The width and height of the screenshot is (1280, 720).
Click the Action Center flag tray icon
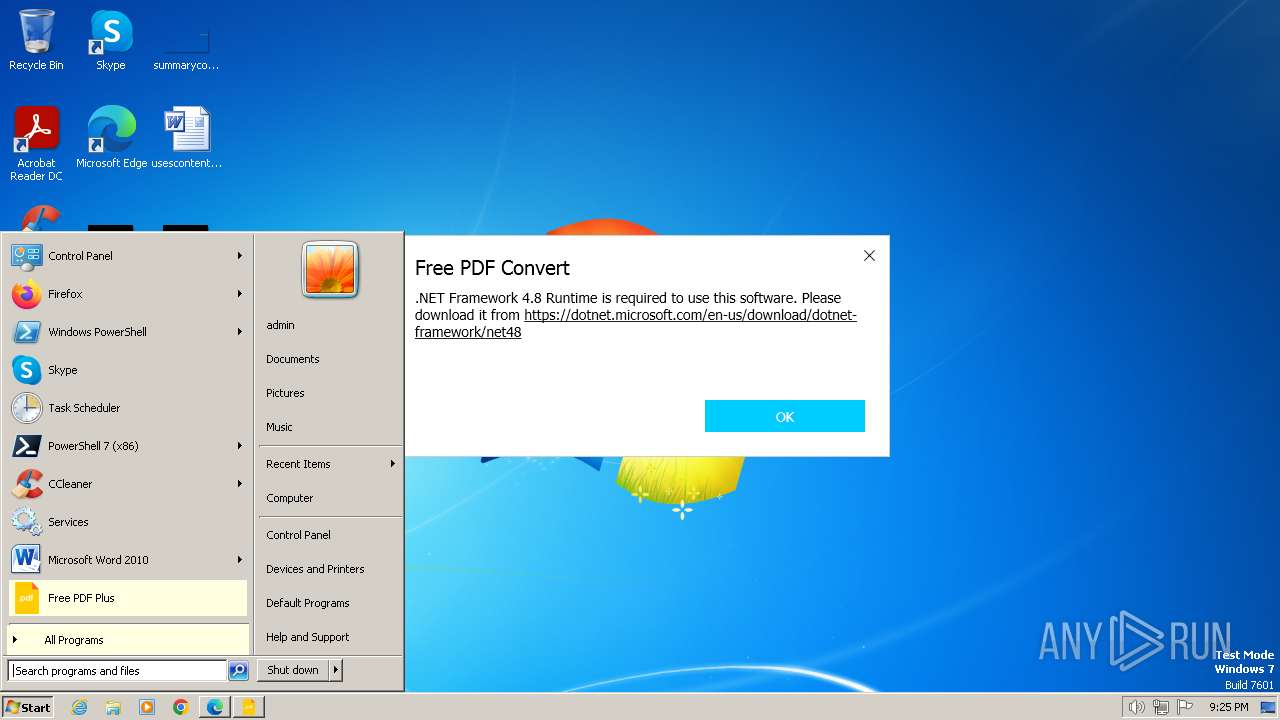(x=1186, y=707)
